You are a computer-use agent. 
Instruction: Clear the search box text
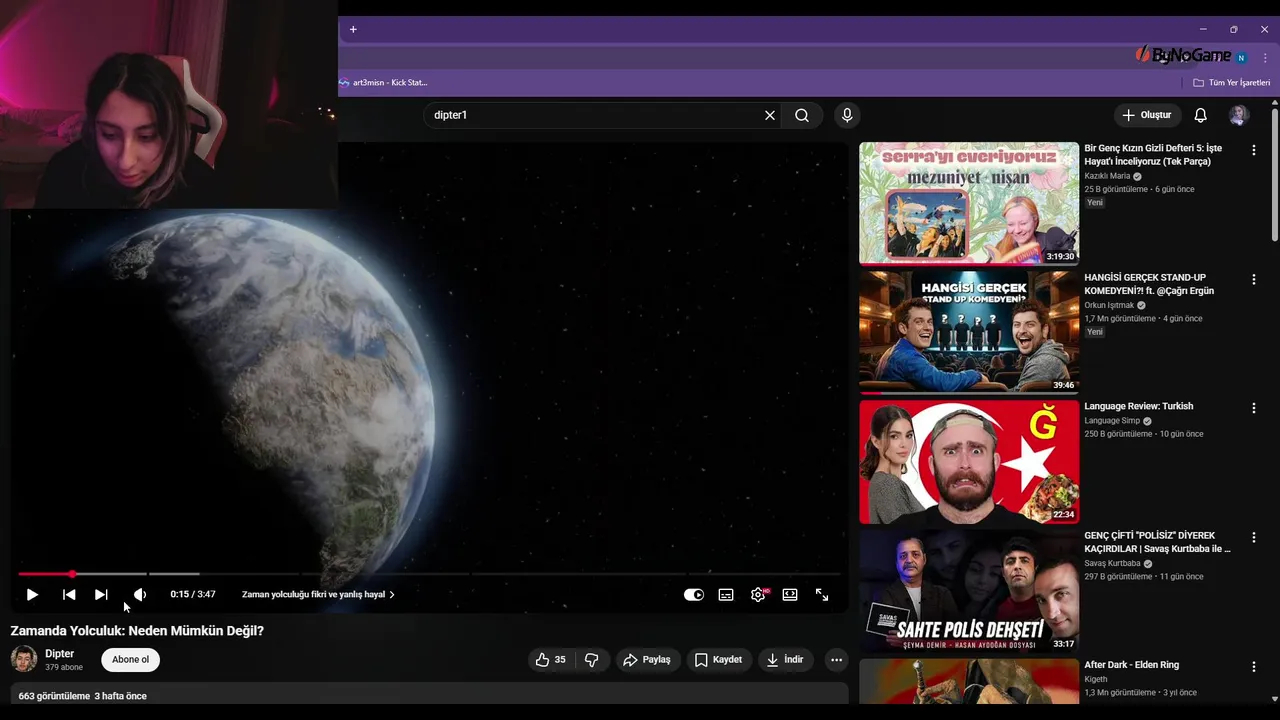[770, 115]
